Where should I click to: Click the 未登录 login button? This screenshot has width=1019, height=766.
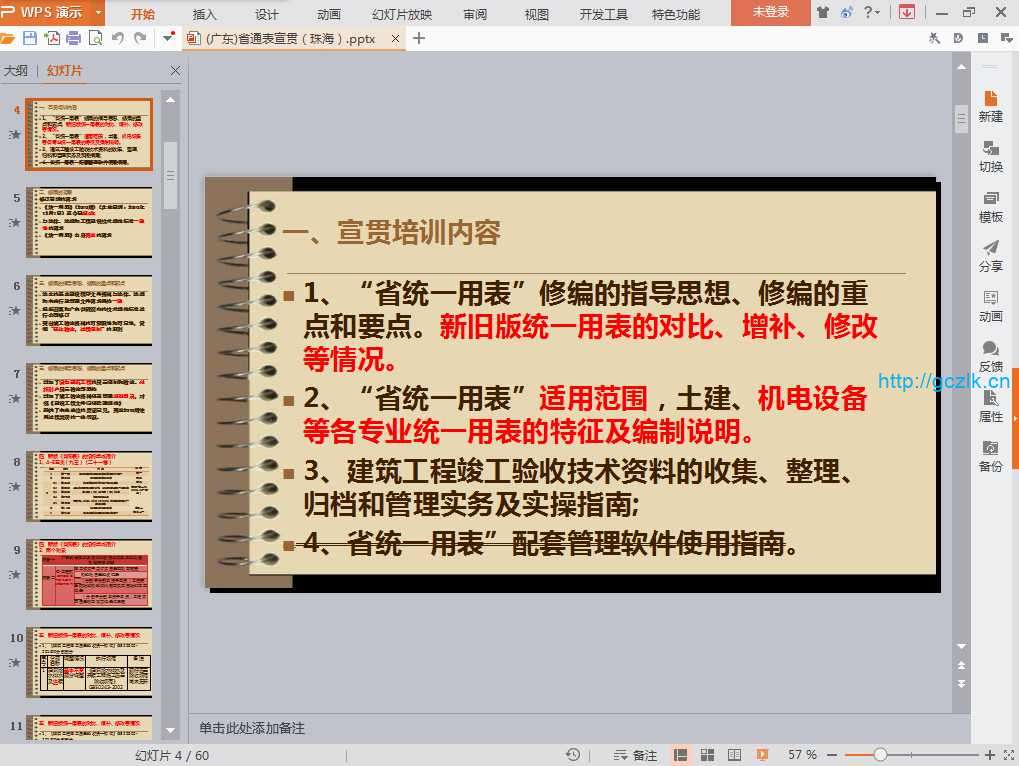[770, 12]
